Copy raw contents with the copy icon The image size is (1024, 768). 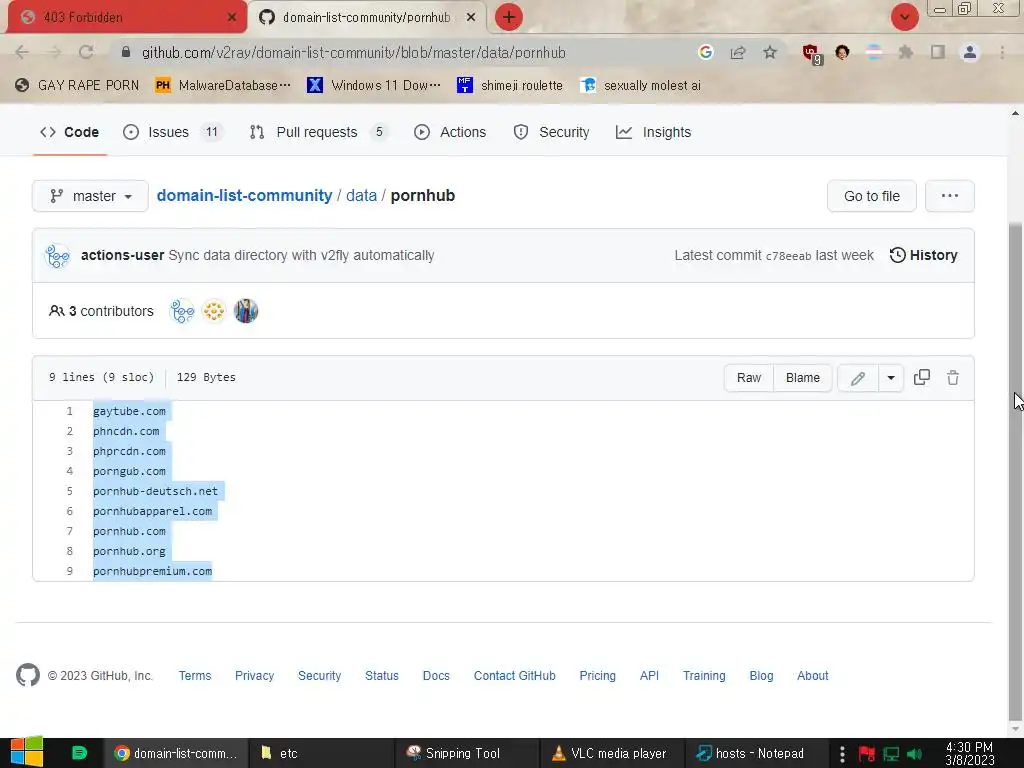click(x=921, y=377)
